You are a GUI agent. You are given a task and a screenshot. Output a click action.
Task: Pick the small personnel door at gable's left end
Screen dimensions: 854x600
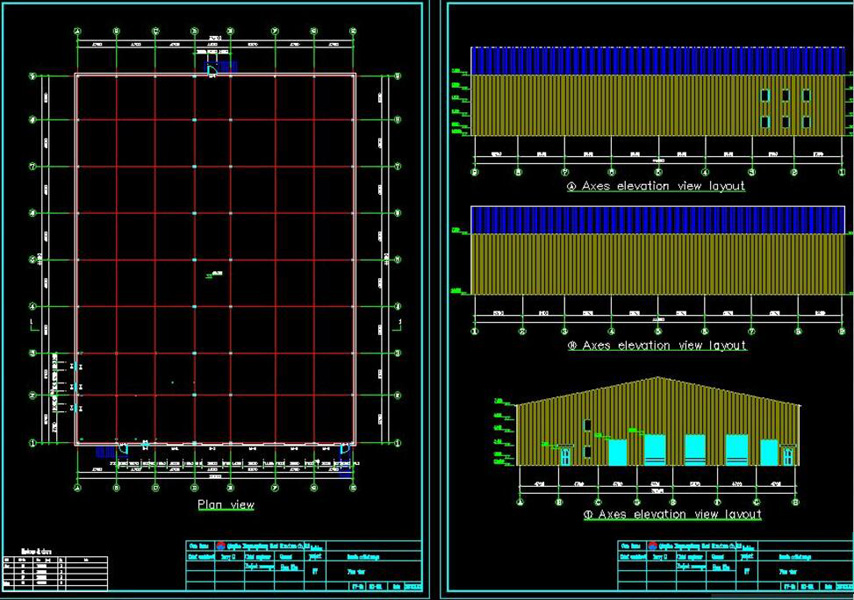point(566,456)
